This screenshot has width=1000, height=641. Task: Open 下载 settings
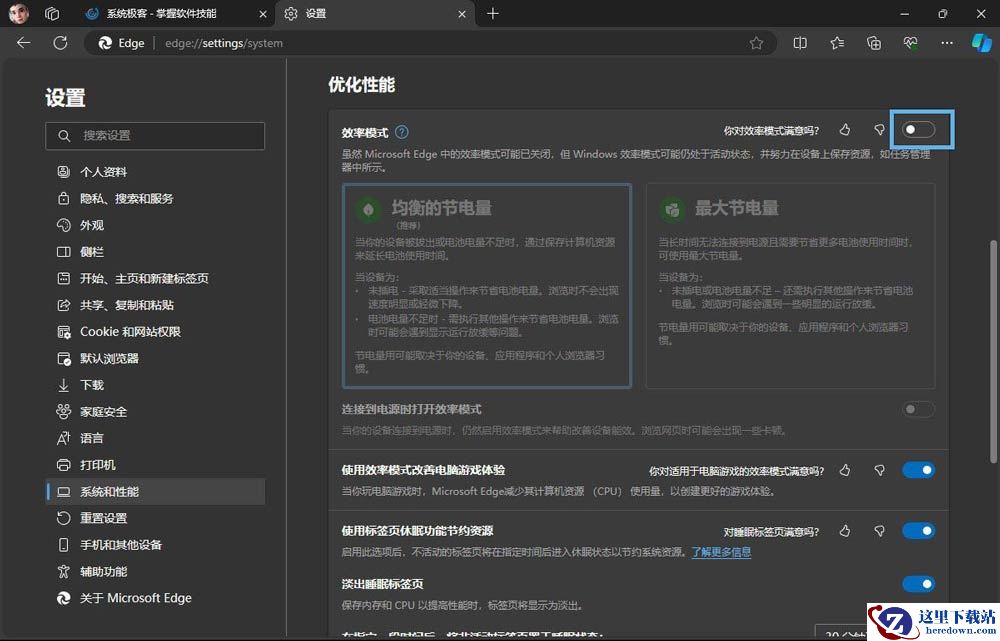[155, 385]
